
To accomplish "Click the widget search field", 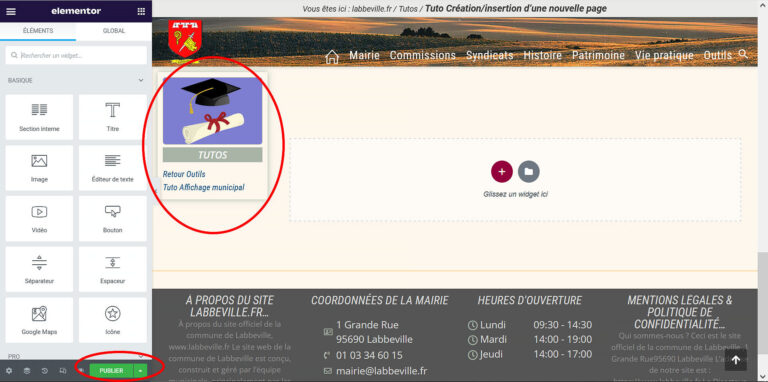I will 76,55.
